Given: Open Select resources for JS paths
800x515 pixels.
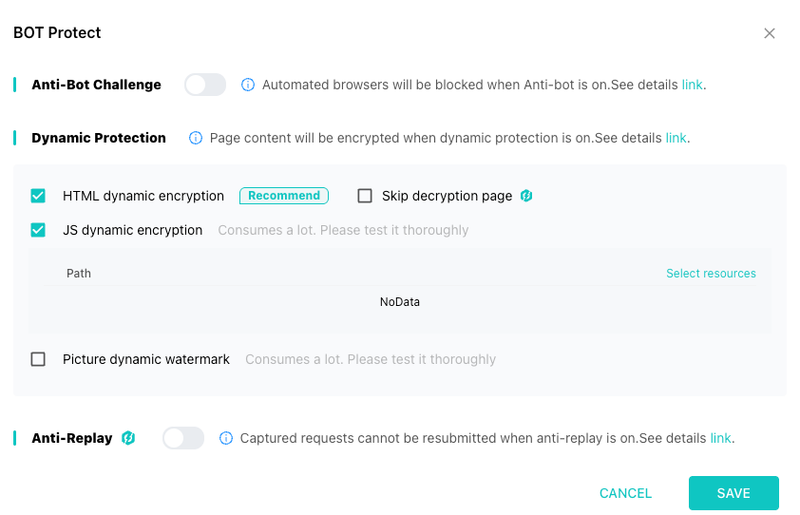Looking at the screenshot, I should 711,274.
